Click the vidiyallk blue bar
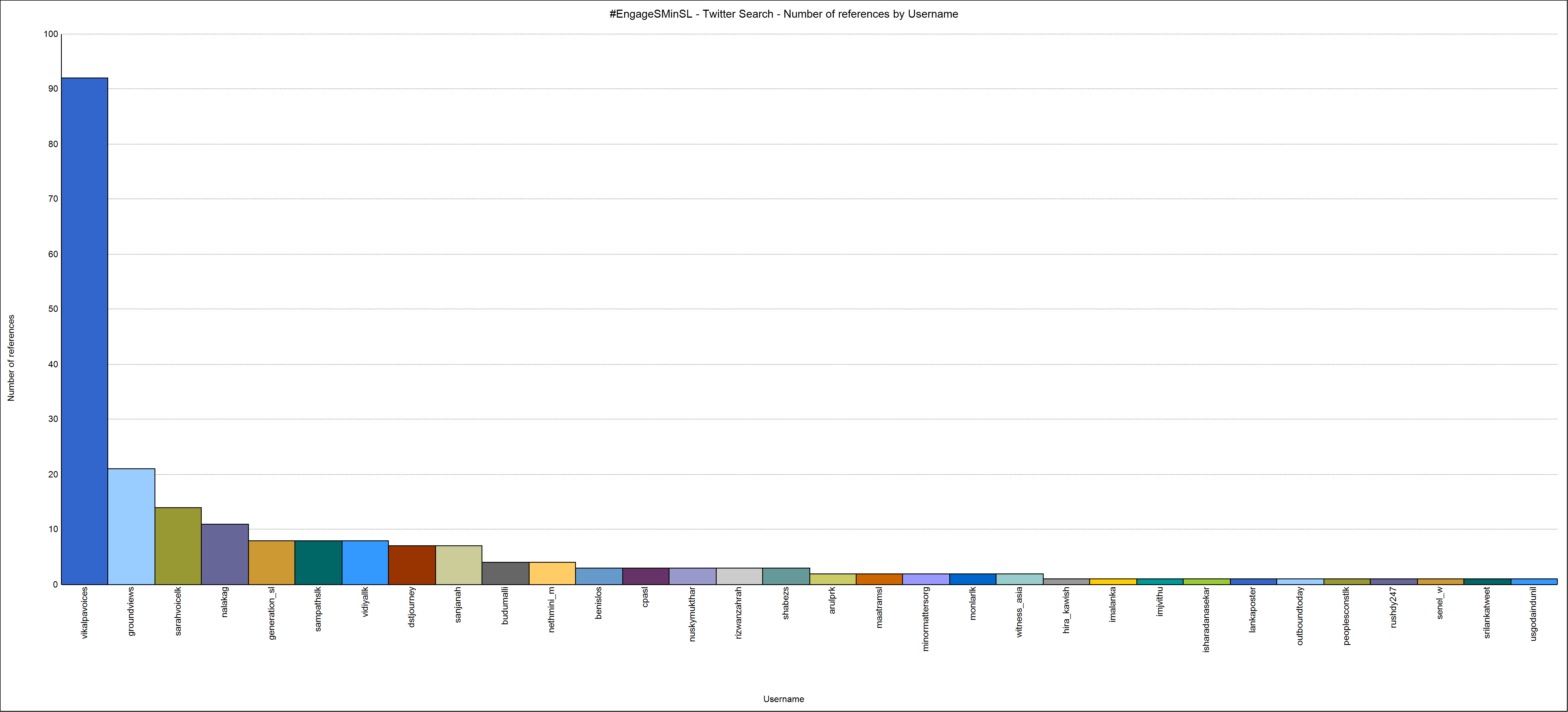 pyautogui.click(x=365, y=562)
